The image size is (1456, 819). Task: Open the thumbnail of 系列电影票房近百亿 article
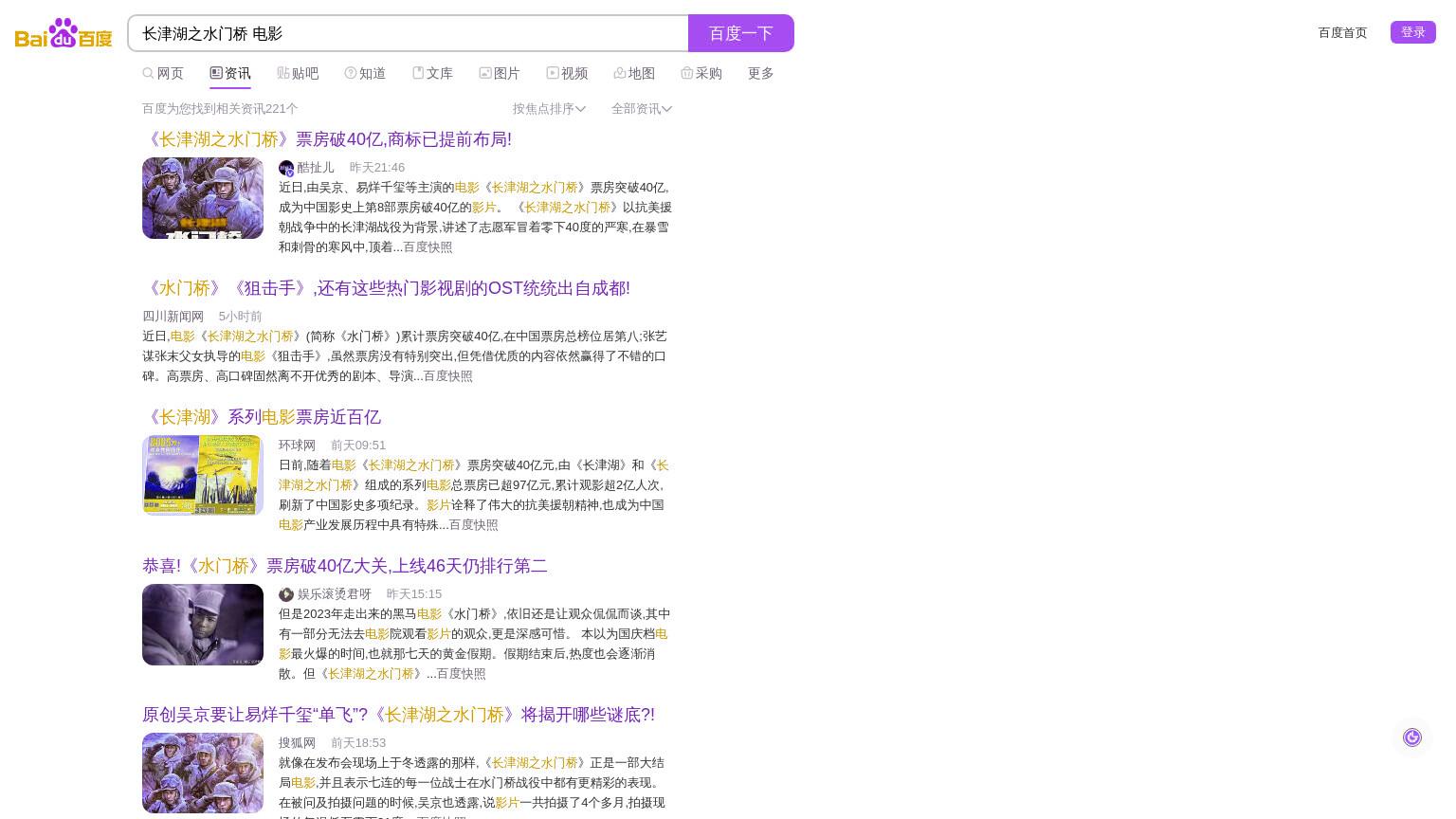click(x=203, y=475)
